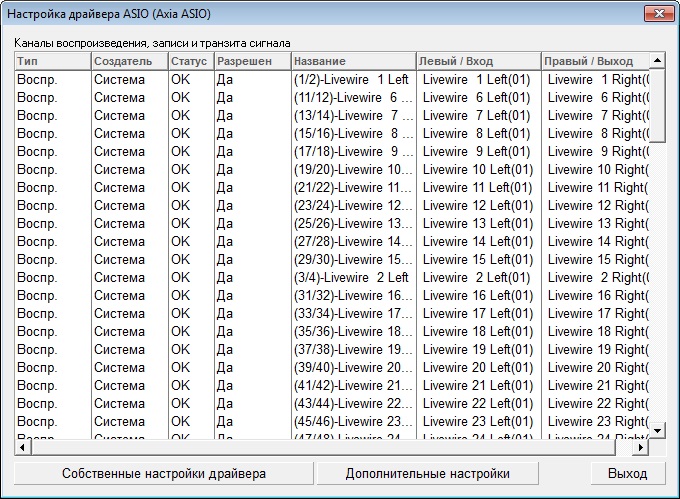680x499 pixels.
Task: Click the cell Livewire 22 Left(01)
Action: [478, 403]
